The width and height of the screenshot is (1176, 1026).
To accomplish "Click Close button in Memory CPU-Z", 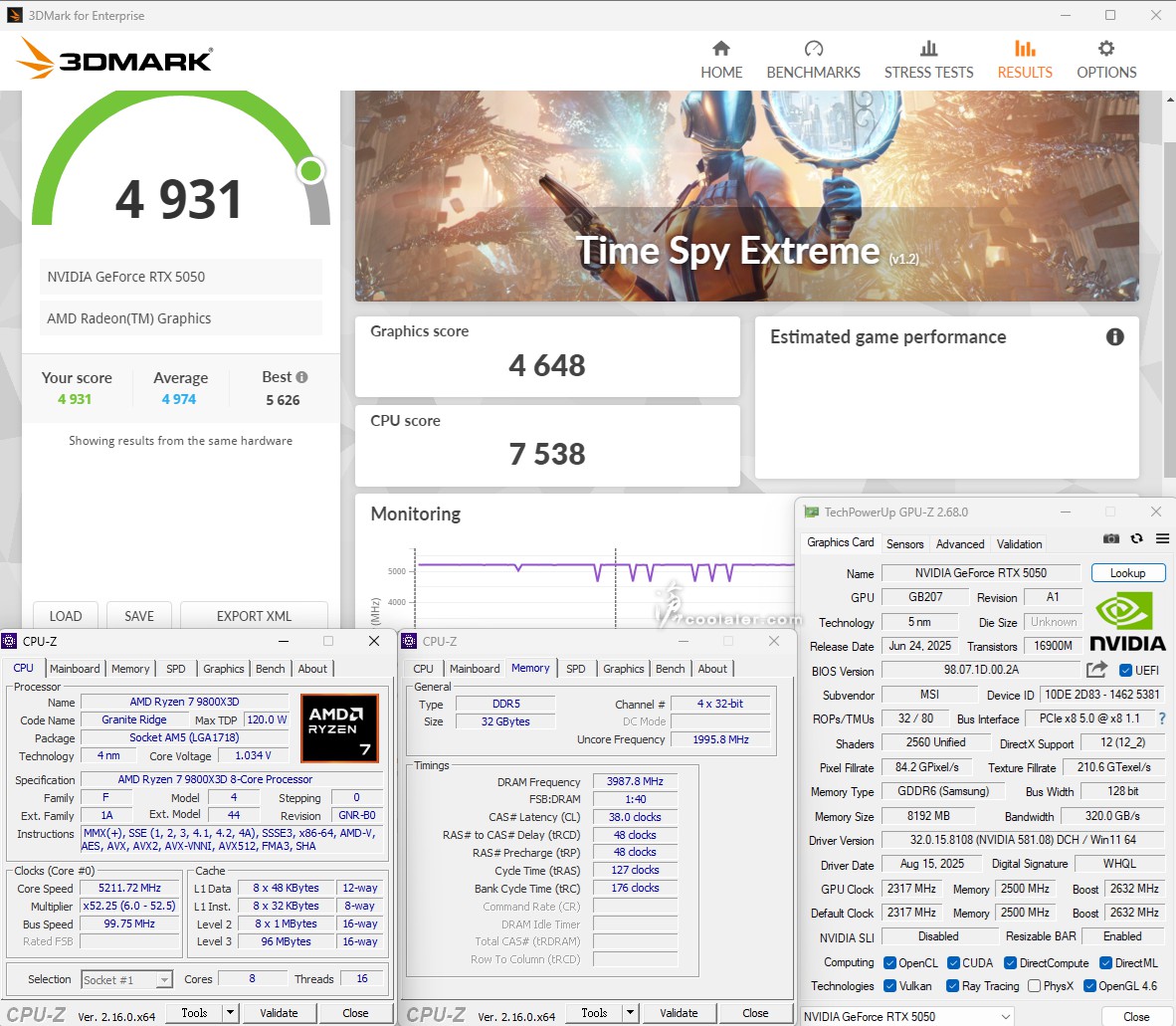I will pyautogui.click(x=755, y=1012).
